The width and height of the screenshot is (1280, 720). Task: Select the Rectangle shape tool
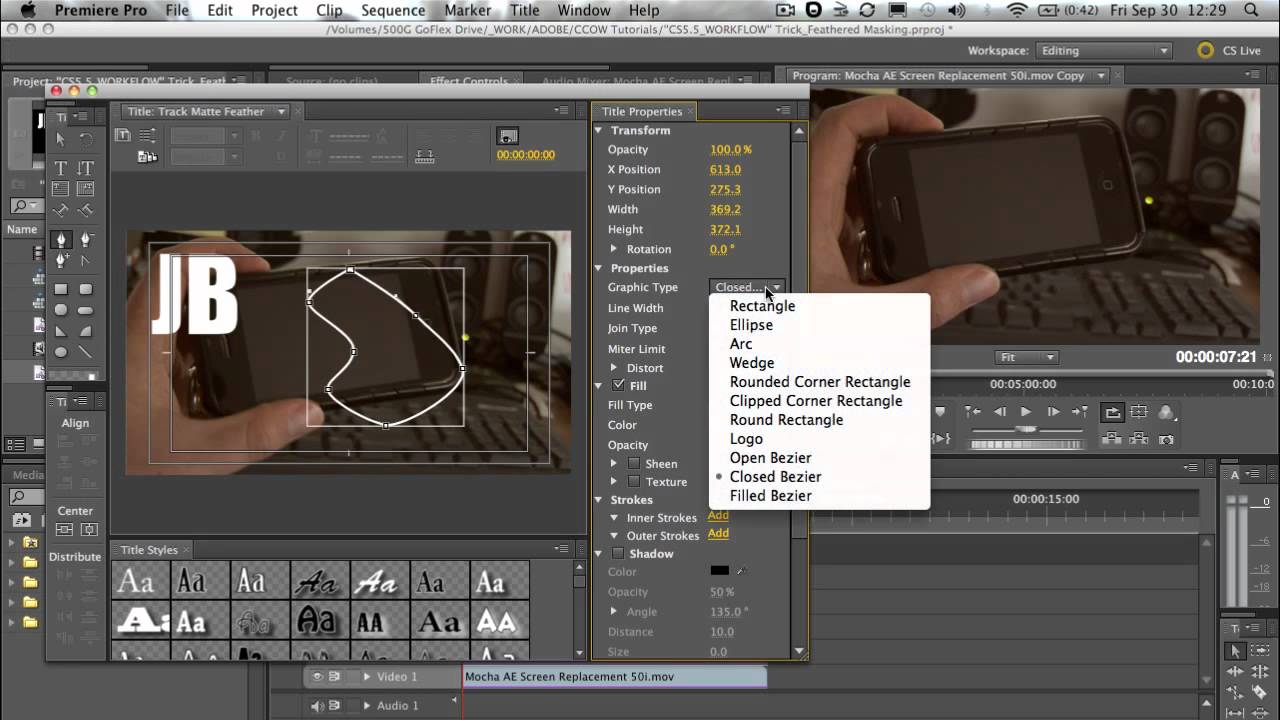pyautogui.click(x=60, y=289)
